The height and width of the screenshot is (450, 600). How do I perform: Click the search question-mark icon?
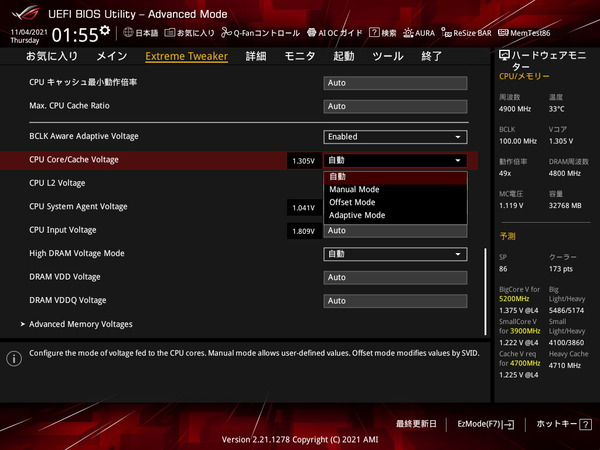tap(374, 33)
